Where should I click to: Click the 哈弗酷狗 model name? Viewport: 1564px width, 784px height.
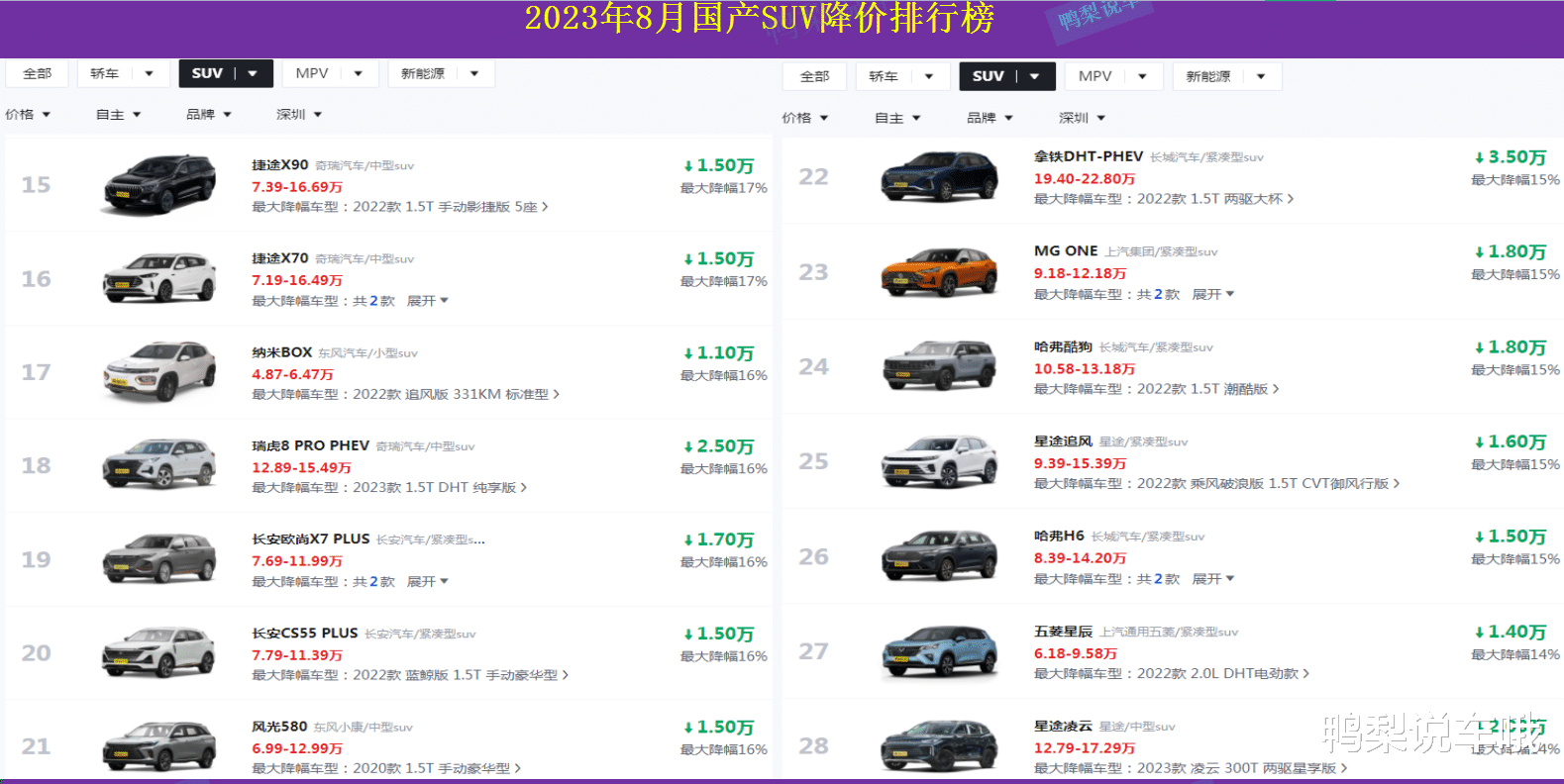pyautogui.click(x=1063, y=346)
